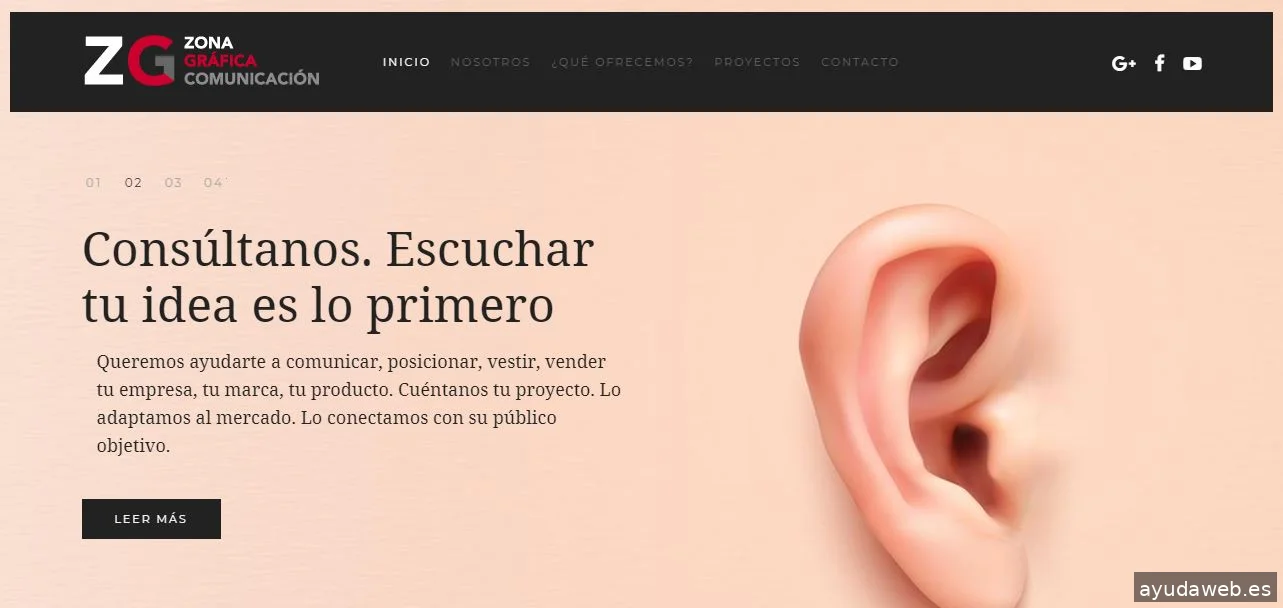
Task: Open the YouTube channel icon
Action: click(1192, 63)
